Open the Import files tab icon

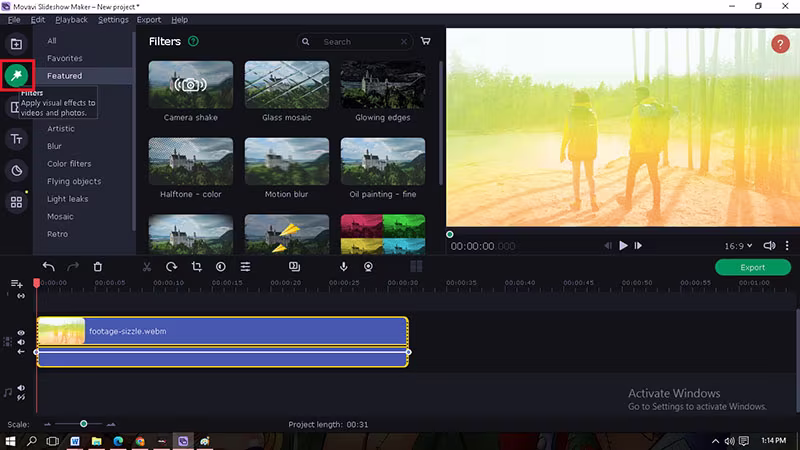[x=16, y=44]
